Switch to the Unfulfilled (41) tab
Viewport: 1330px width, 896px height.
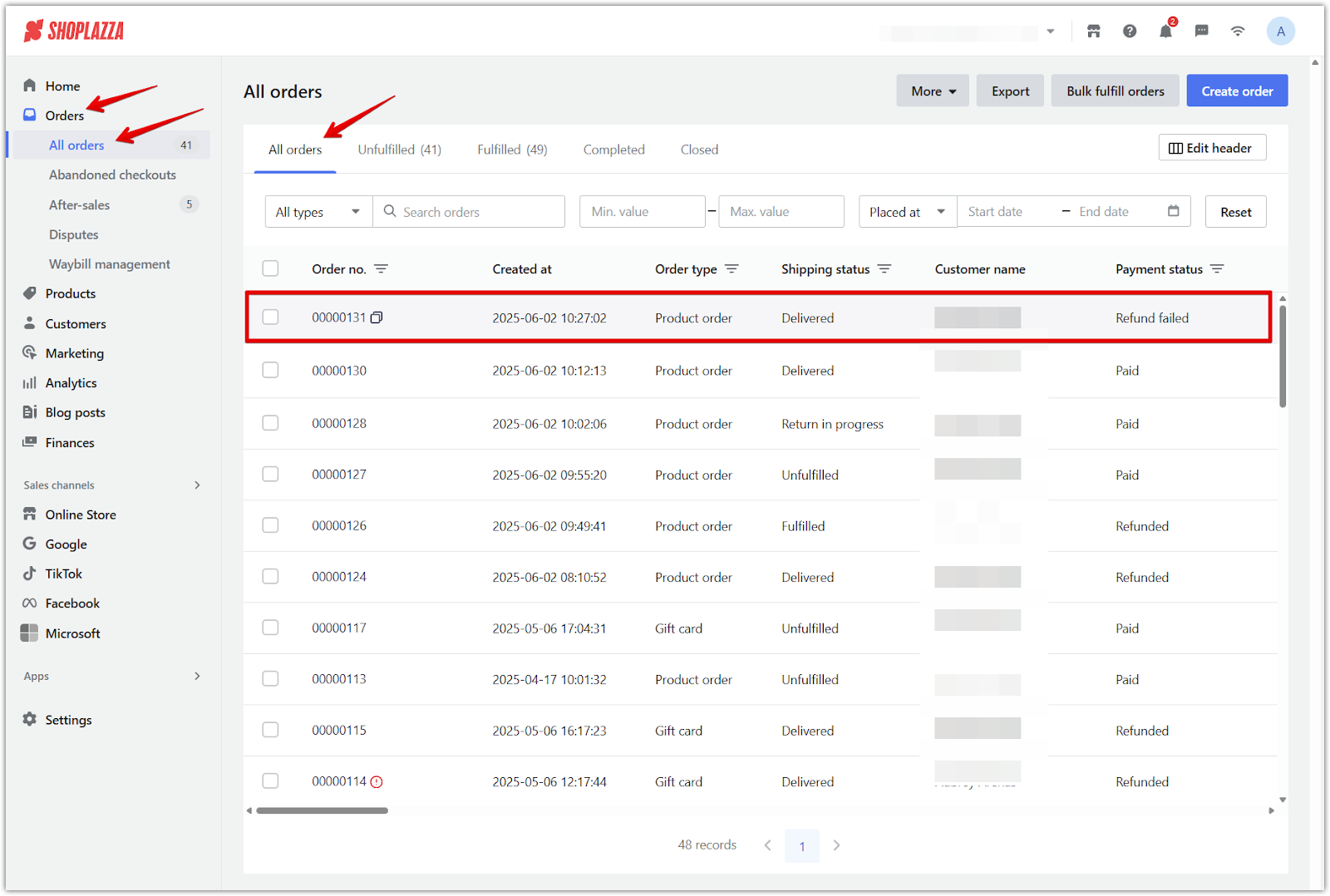coord(400,150)
